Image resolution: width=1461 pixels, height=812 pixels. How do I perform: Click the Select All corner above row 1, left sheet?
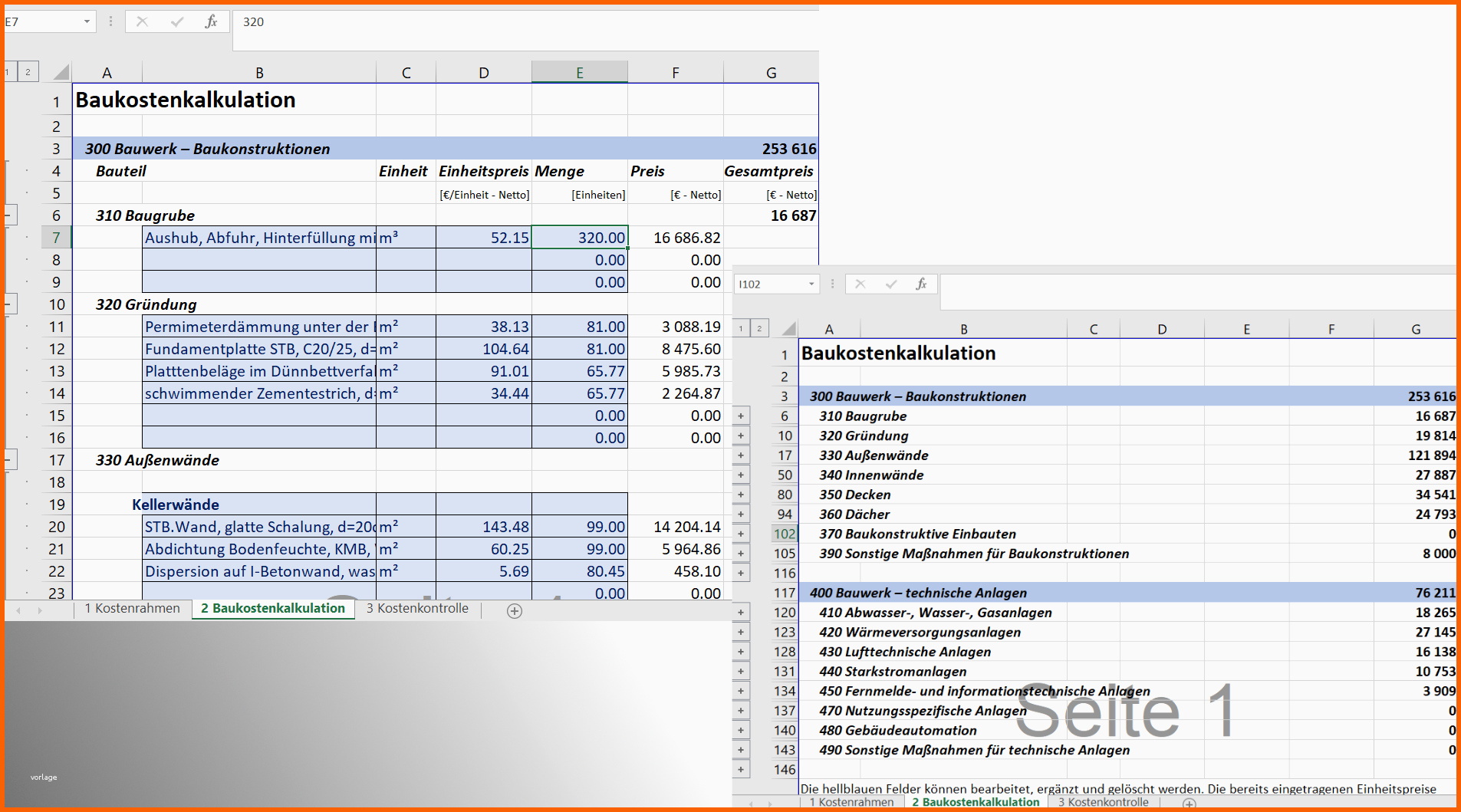61,73
